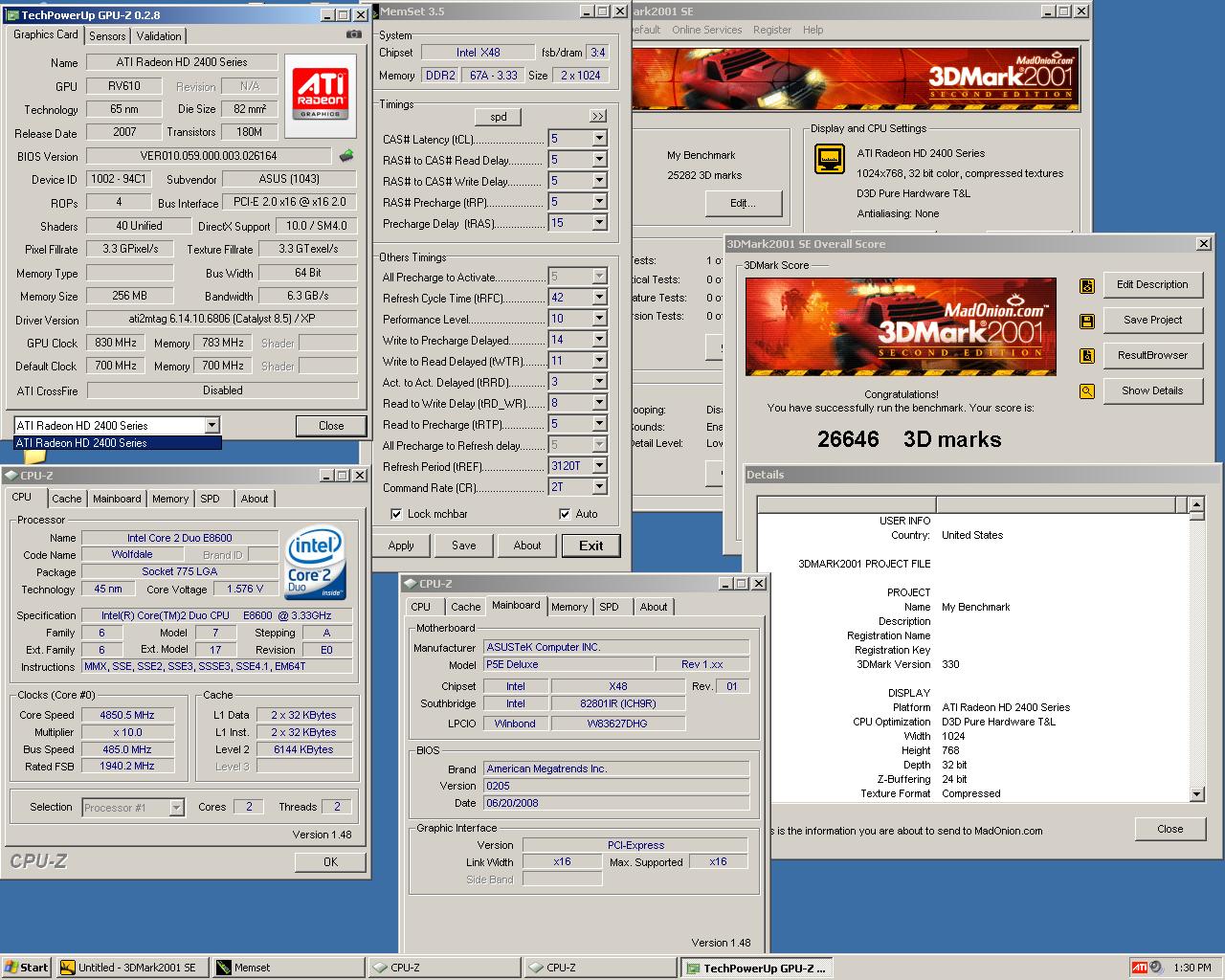Screen dimensions: 1225x980
Task: Open the Online Services menu in 3DMark2001
Action: (x=706, y=30)
